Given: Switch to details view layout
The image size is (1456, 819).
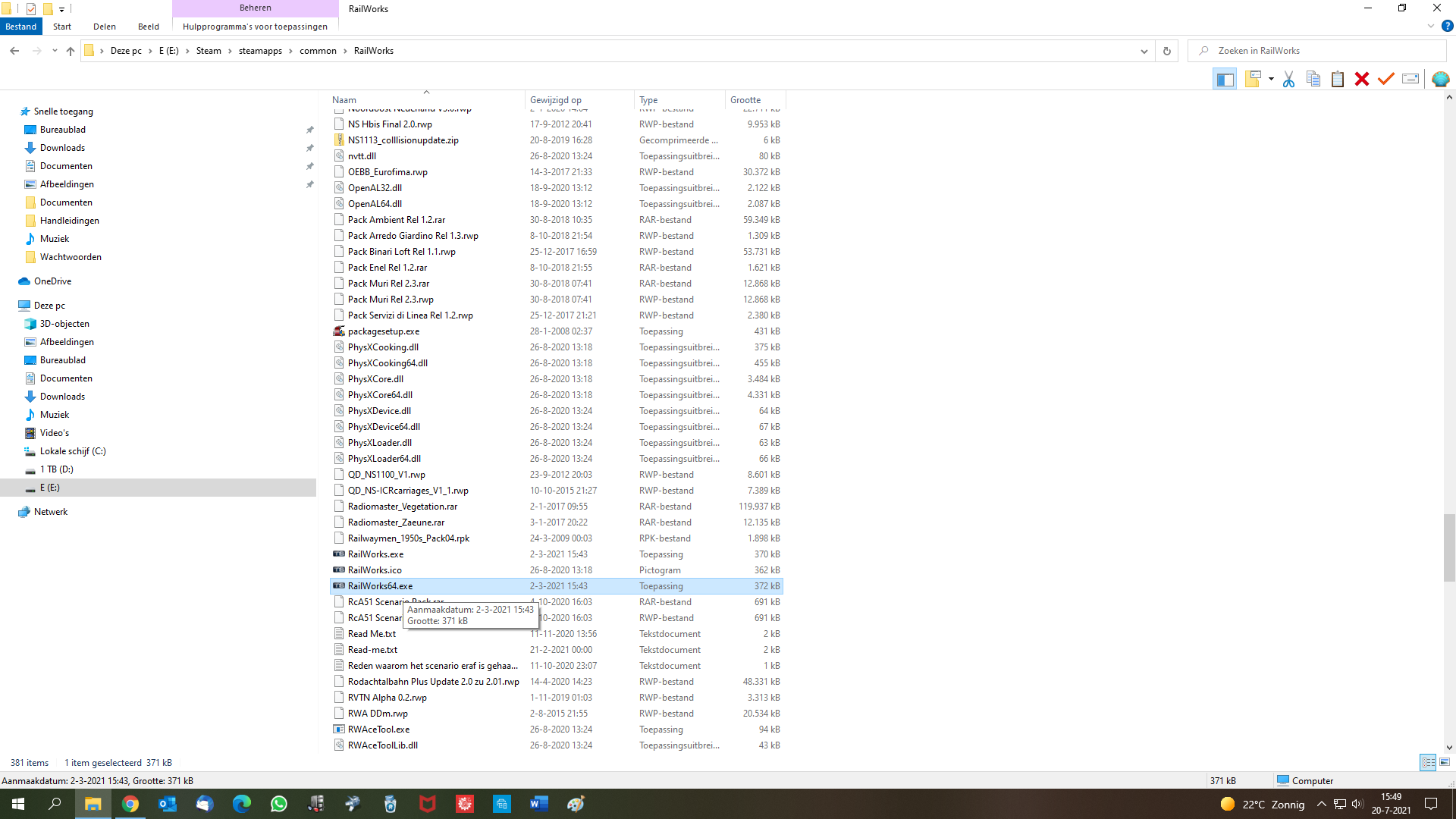Looking at the screenshot, I should [x=1428, y=763].
